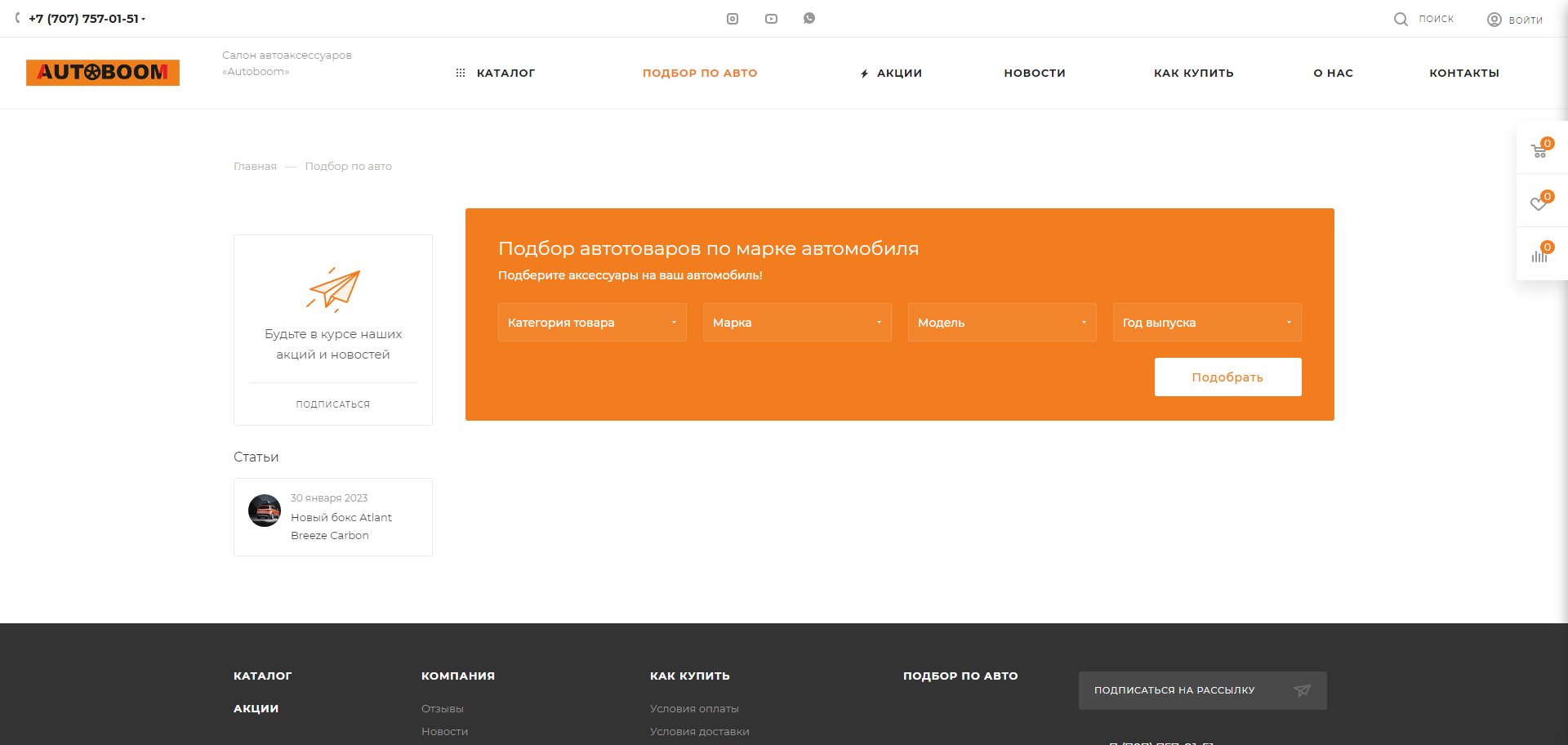Open footer Отзывы link
This screenshot has height=745, width=1568.
[443, 709]
